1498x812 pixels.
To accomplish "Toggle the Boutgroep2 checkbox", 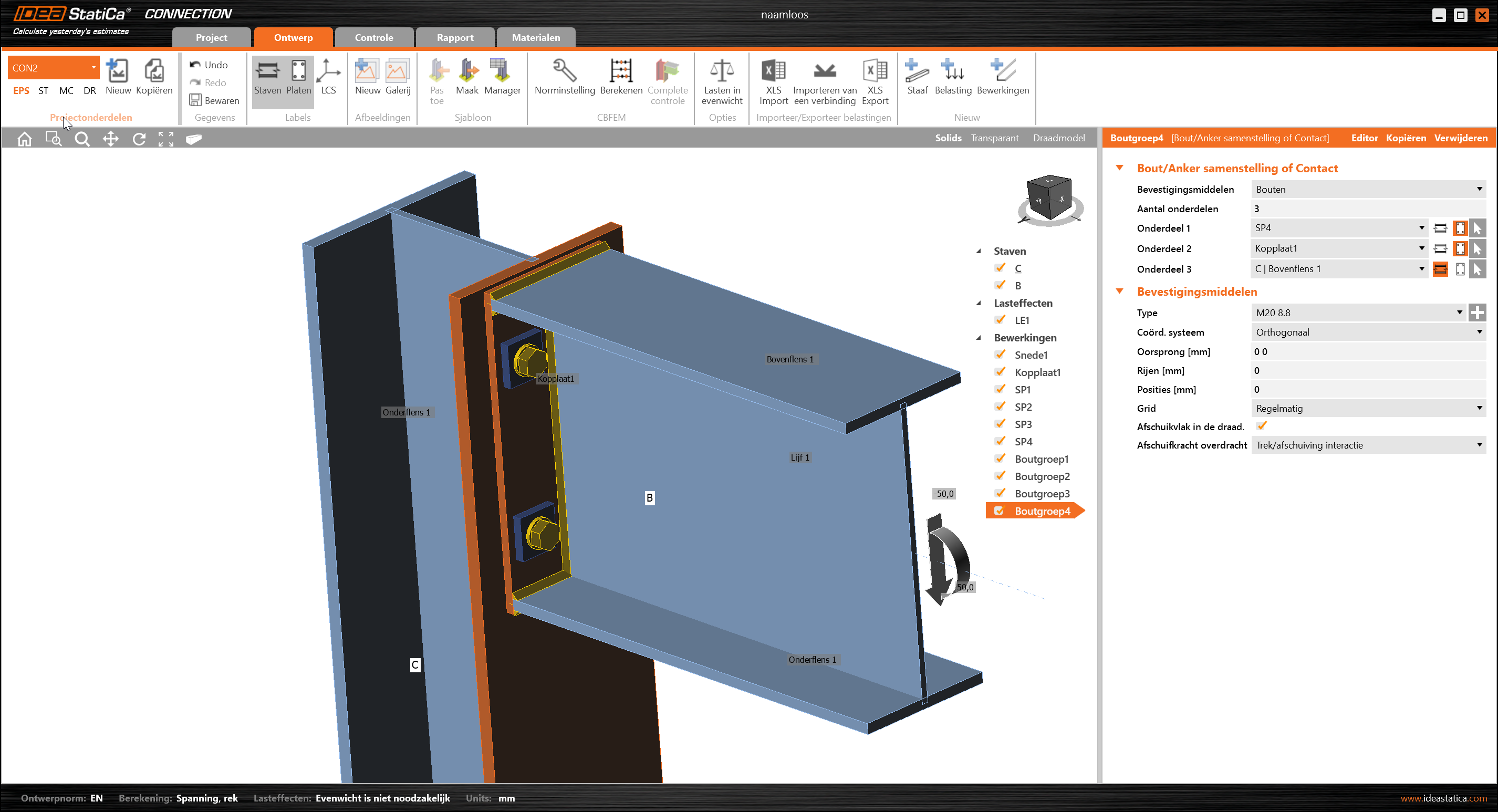I will pyautogui.click(x=1000, y=476).
